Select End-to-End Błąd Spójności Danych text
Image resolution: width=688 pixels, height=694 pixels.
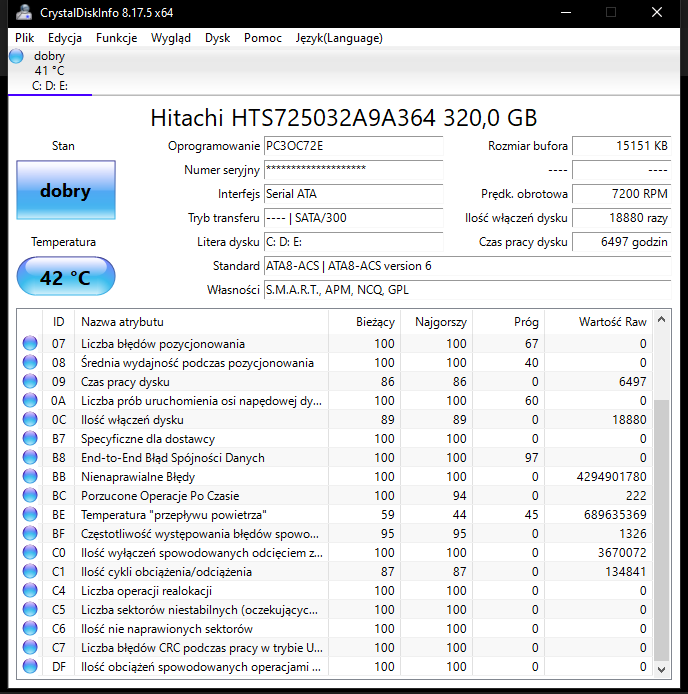[173, 458]
